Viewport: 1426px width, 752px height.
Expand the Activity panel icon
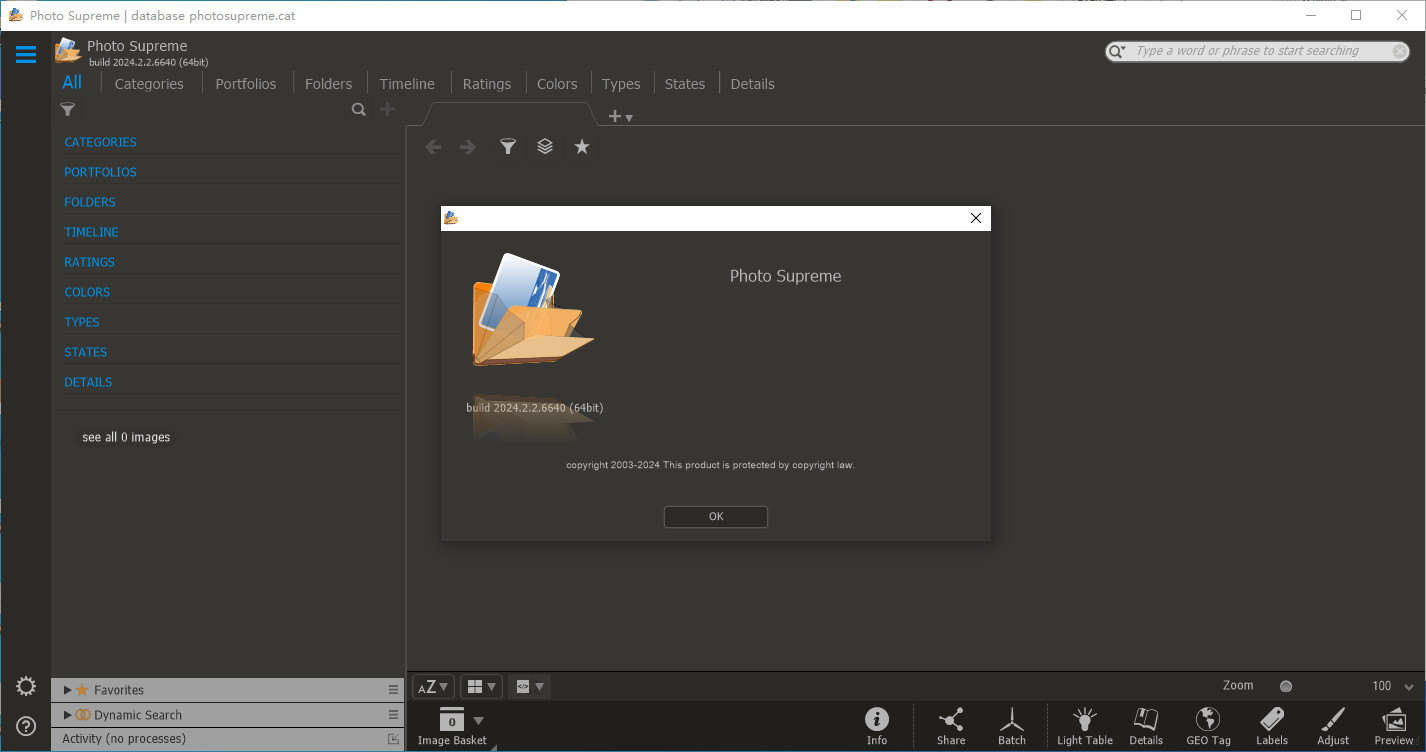click(x=394, y=739)
